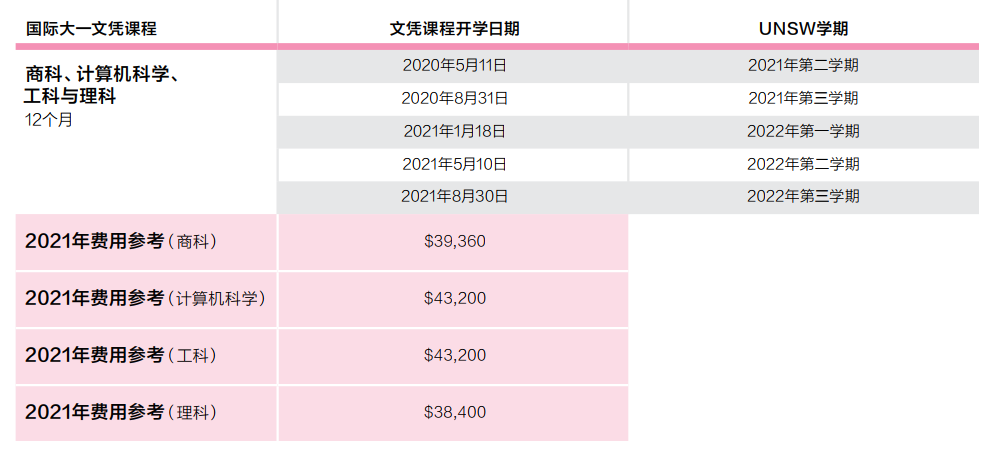Image resolution: width=997 pixels, height=459 pixels.
Task: Click the 2020年8月31日 date cell
Action: 453,99
